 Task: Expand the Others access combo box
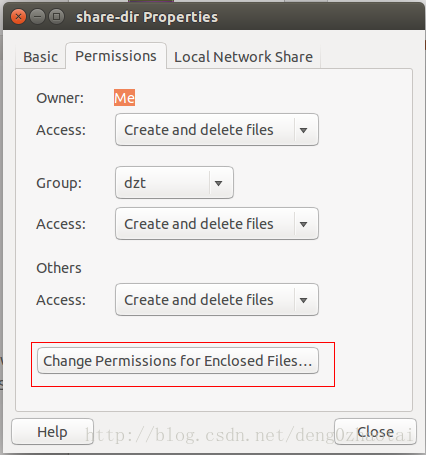(217, 300)
